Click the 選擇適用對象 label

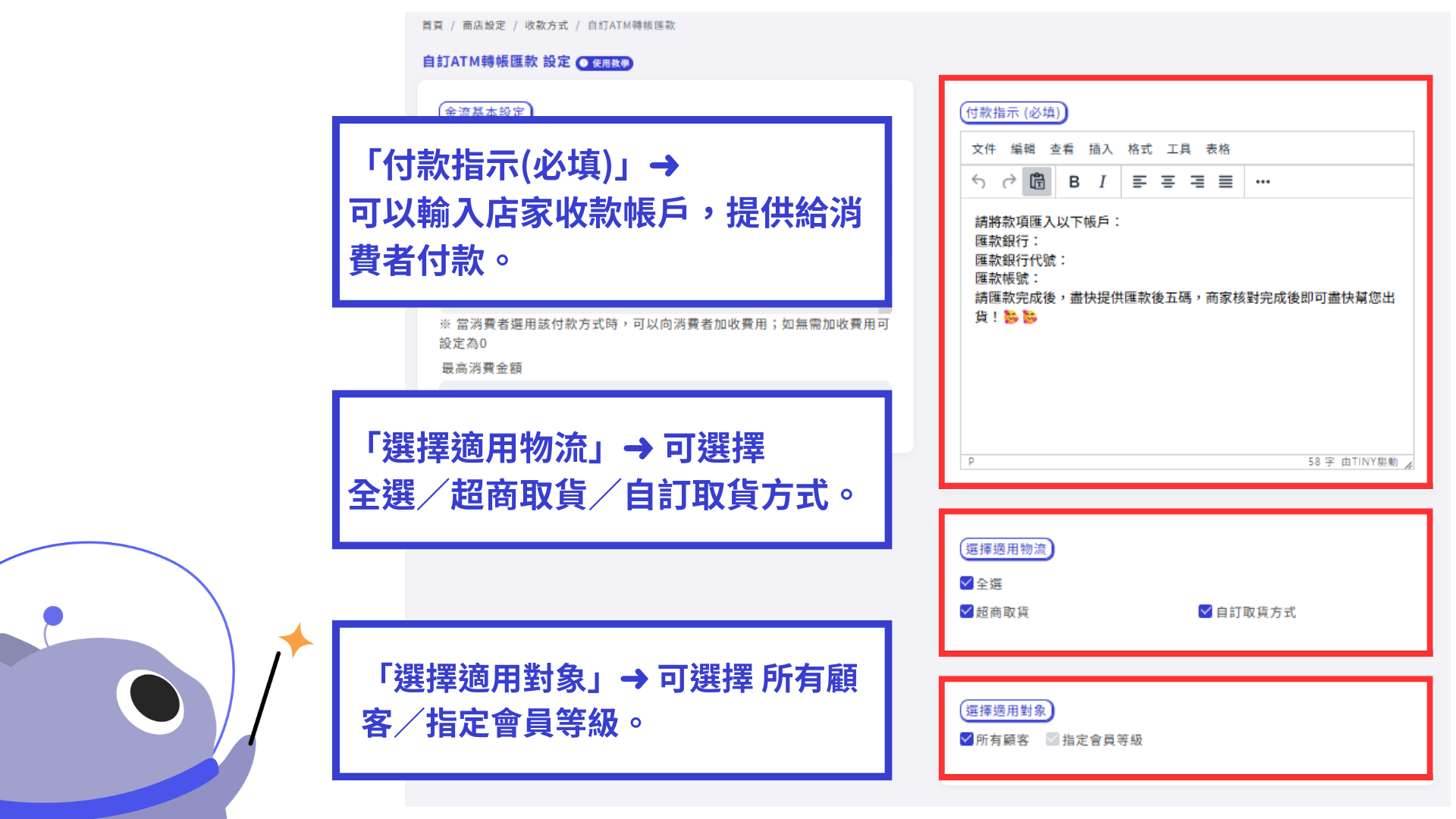coord(1006,711)
